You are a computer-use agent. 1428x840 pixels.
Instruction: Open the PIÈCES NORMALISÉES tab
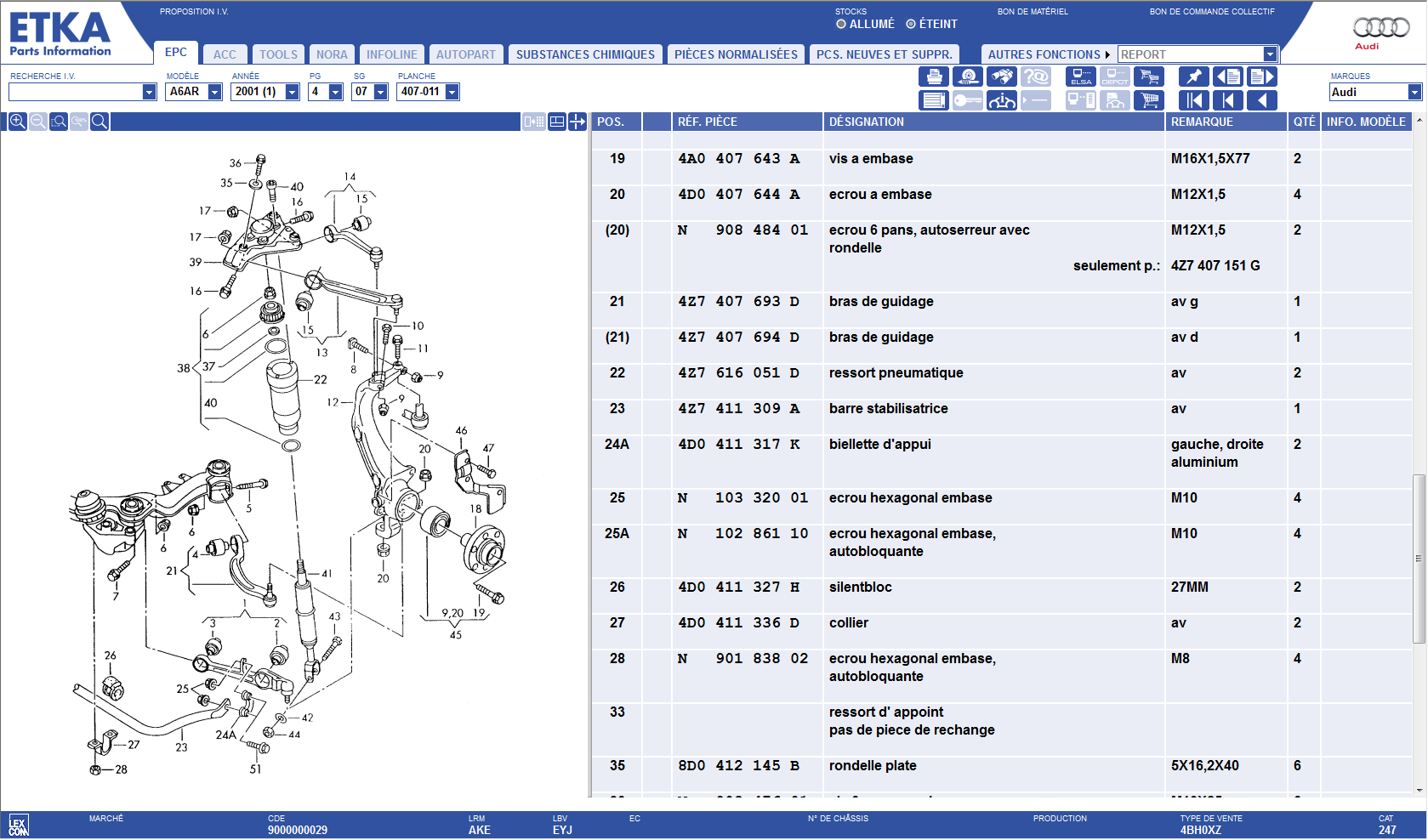[x=736, y=54]
